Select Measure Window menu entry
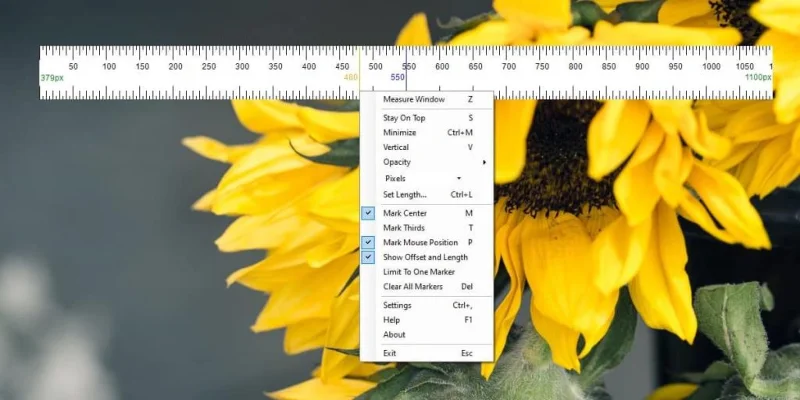Image resolution: width=800 pixels, height=400 pixels. point(427,99)
